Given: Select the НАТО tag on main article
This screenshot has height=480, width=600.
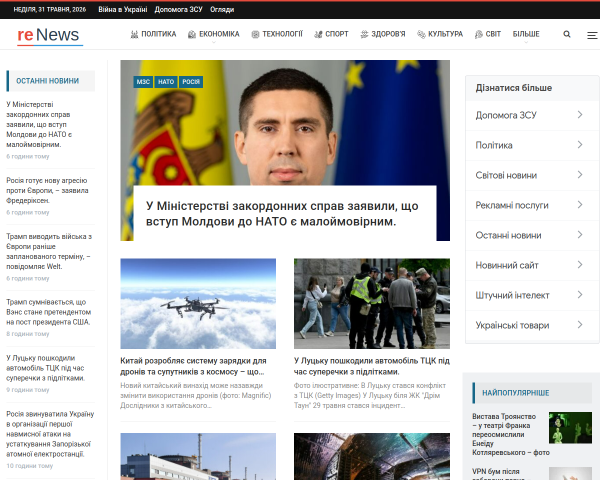Looking at the screenshot, I should (166, 82).
